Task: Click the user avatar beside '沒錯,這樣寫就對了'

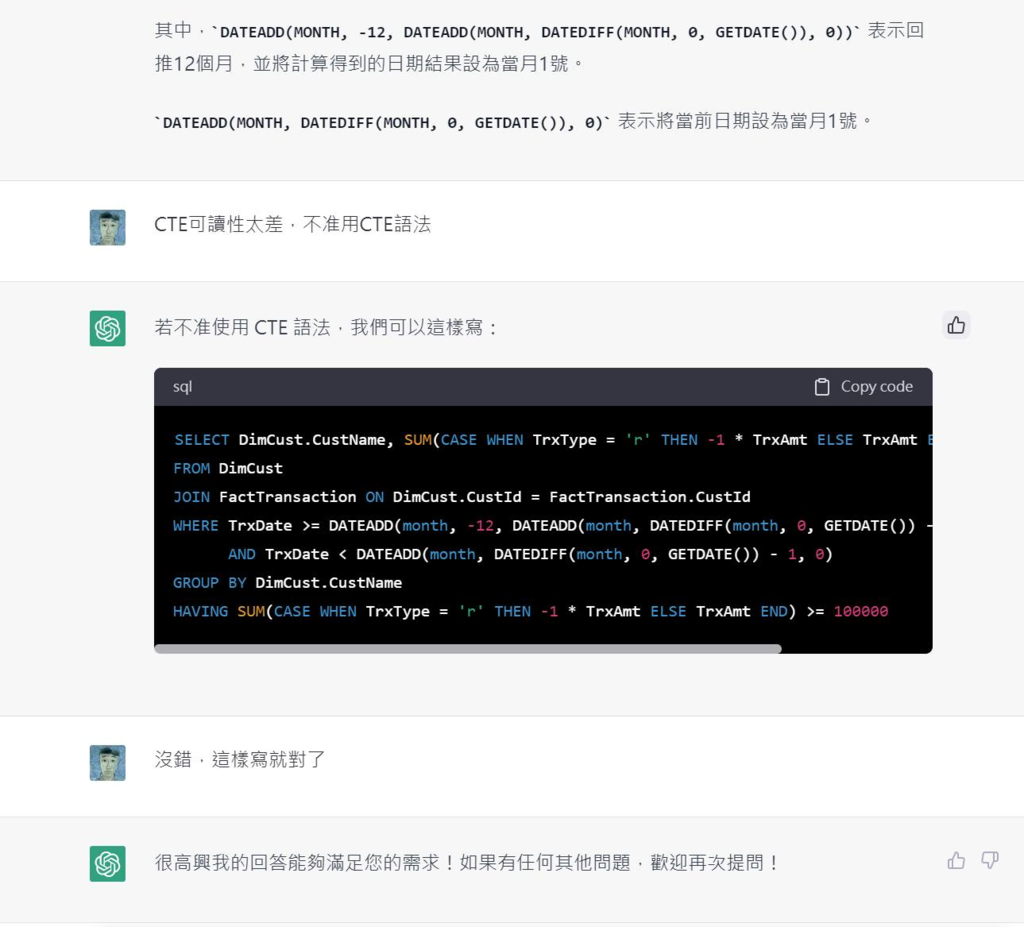Action: click(108, 762)
